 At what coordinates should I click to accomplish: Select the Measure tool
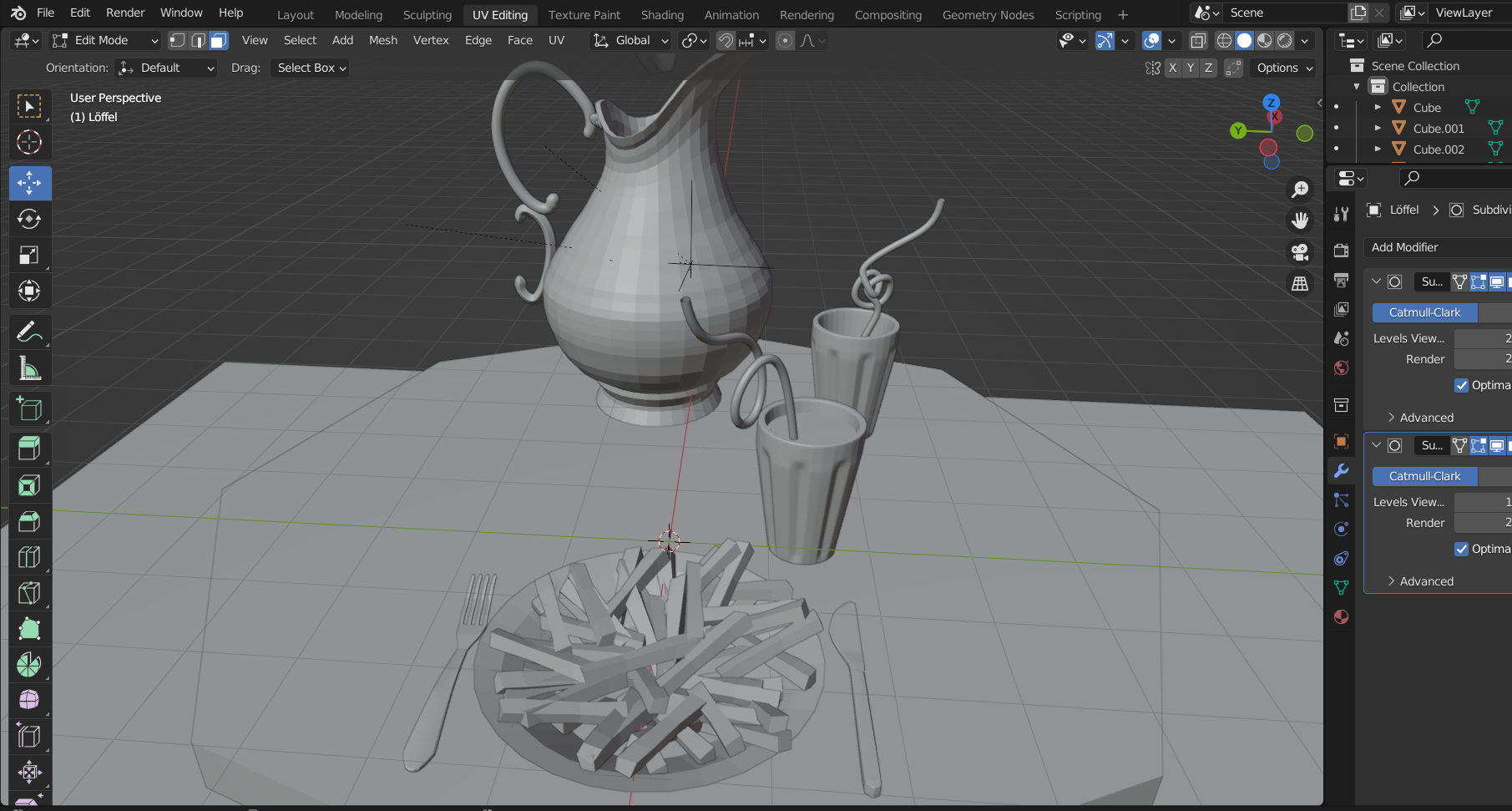[x=29, y=367]
